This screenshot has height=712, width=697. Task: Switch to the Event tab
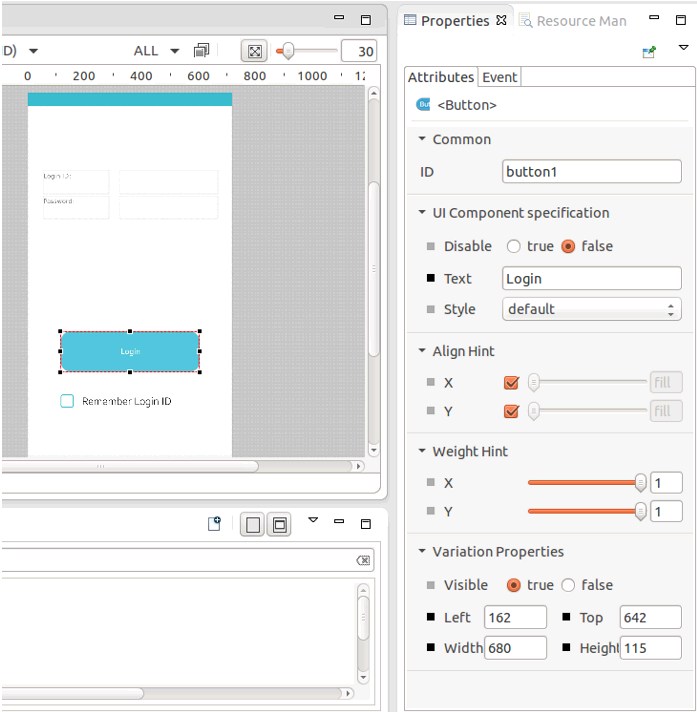coord(500,77)
